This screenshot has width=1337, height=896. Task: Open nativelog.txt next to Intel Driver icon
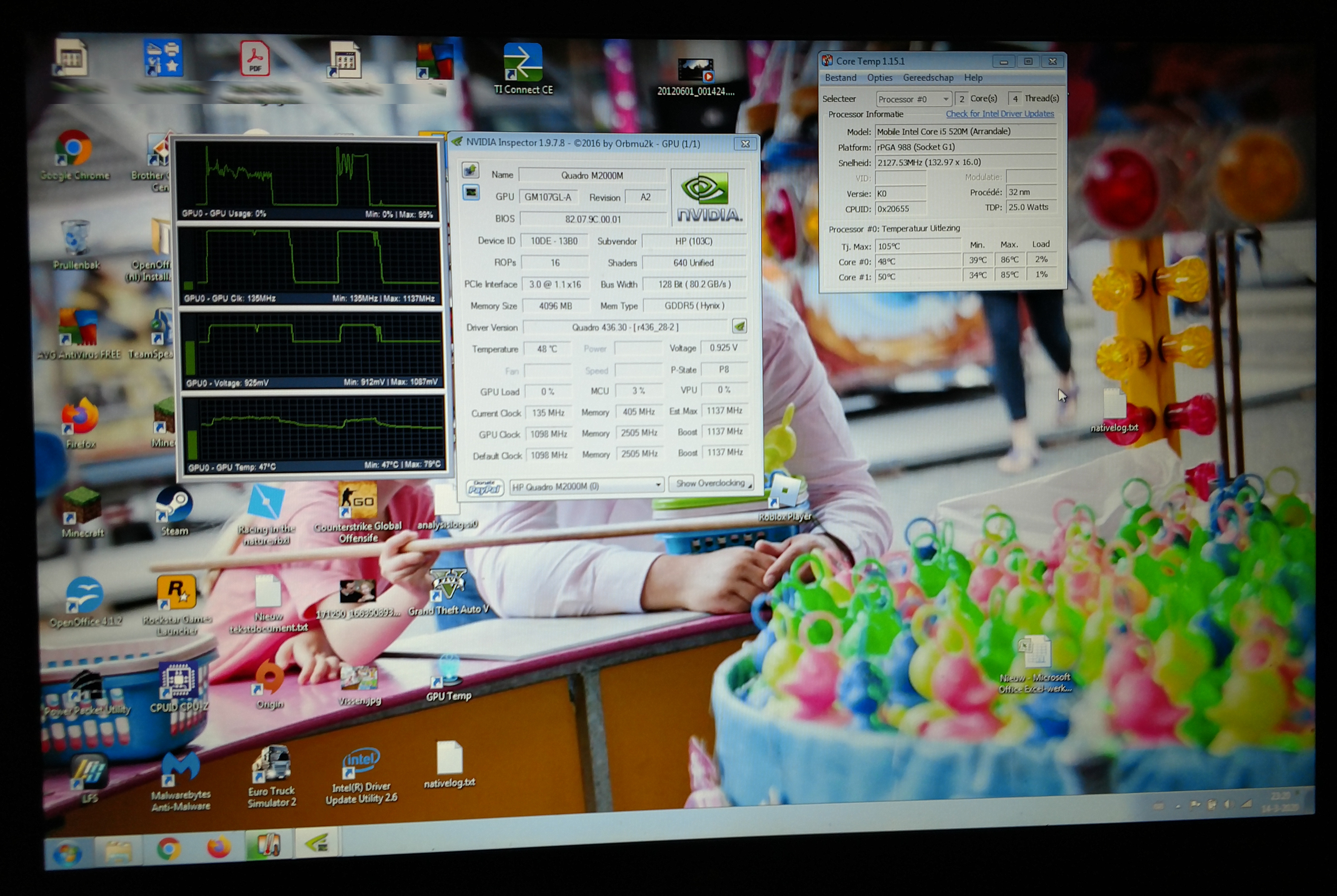[x=449, y=765]
